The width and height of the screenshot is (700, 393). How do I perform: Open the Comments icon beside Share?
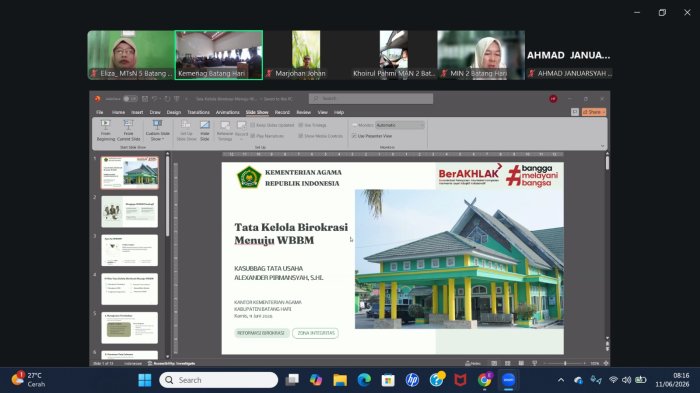pyautogui.click(x=575, y=112)
